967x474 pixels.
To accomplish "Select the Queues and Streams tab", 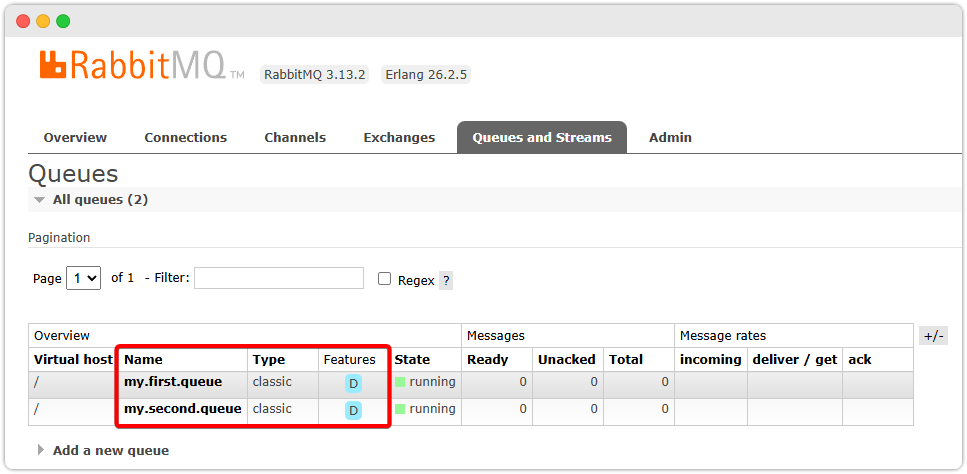I will coord(542,137).
